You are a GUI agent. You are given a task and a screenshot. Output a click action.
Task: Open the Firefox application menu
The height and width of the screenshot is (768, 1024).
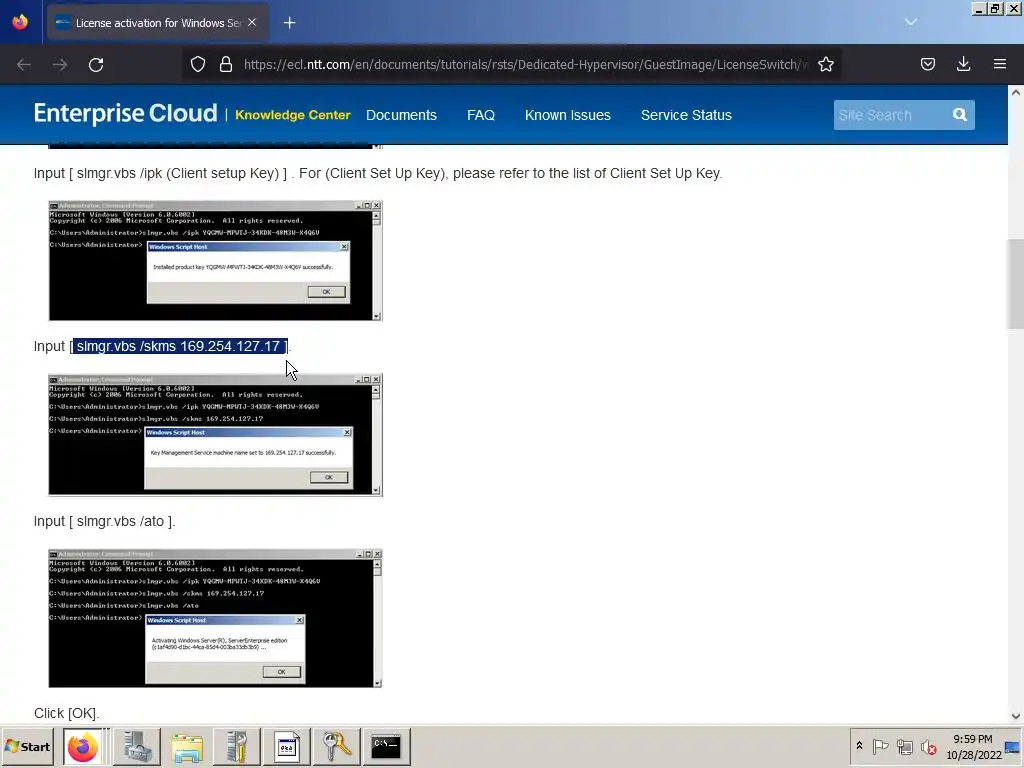point(999,64)
